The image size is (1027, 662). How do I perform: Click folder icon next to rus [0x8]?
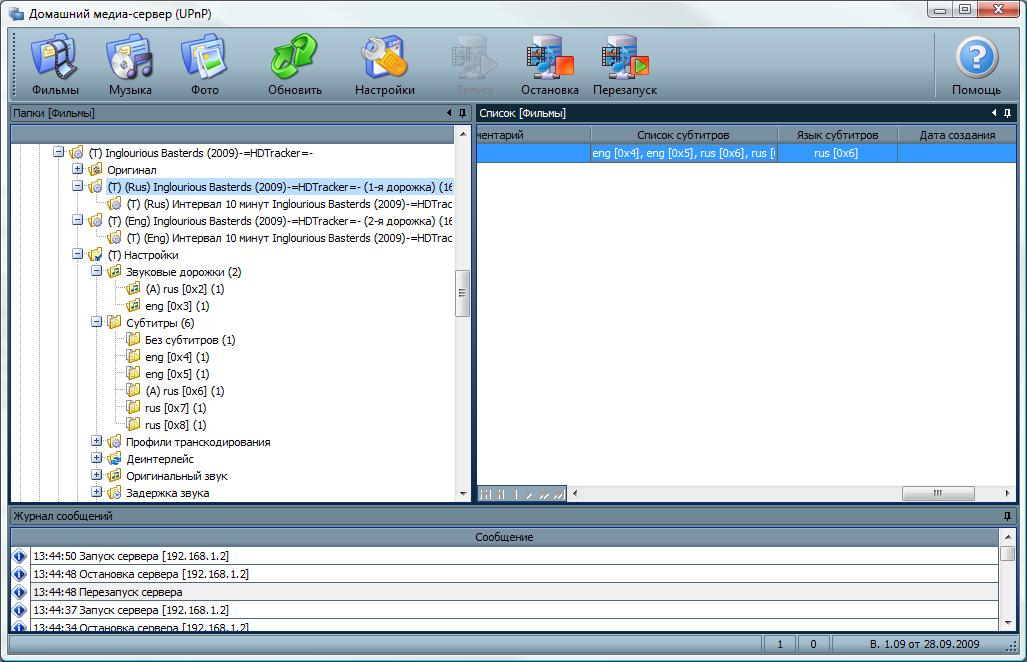click(x=133, y=425)
